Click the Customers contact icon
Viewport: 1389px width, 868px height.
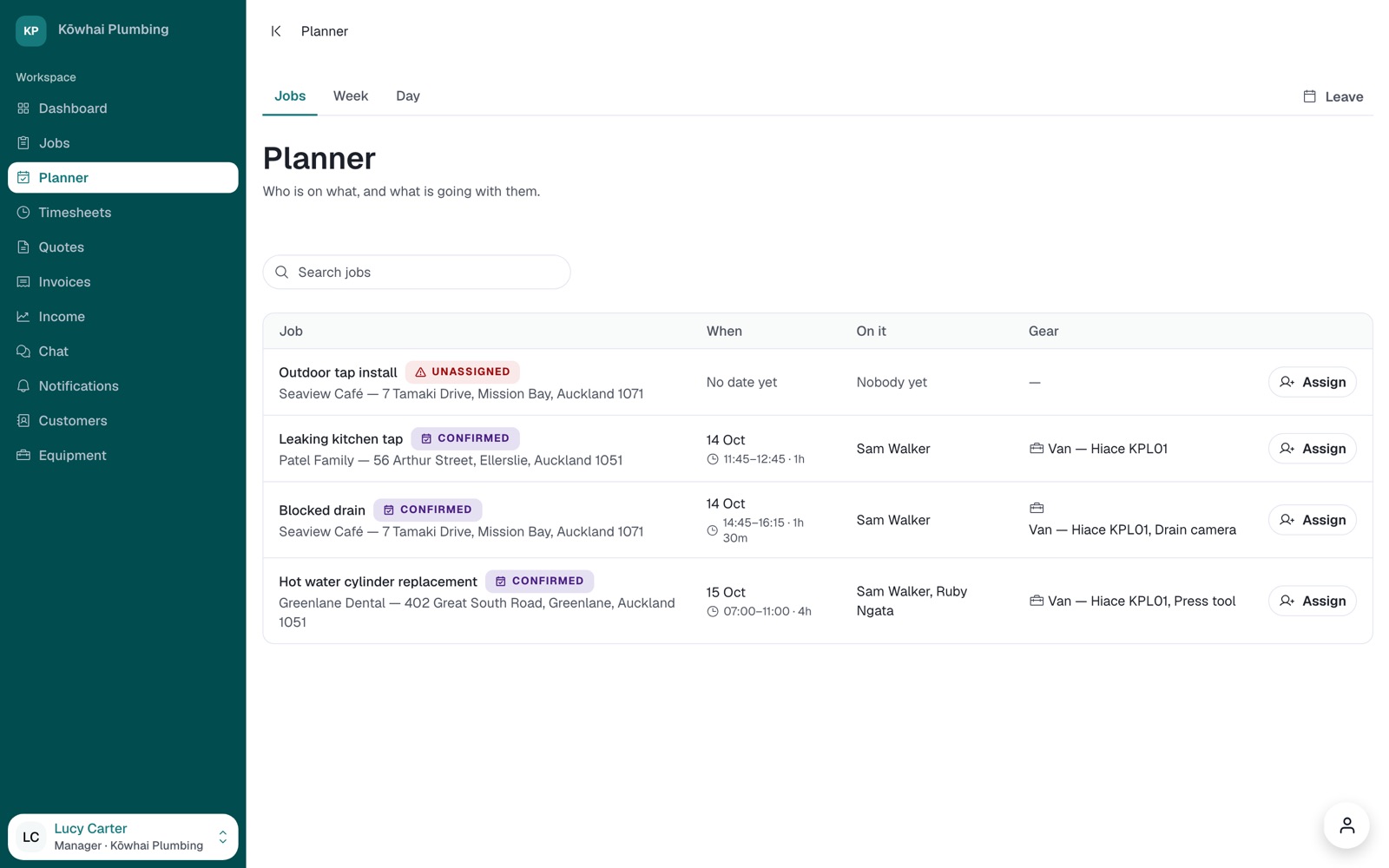click(x=23, y=421)
